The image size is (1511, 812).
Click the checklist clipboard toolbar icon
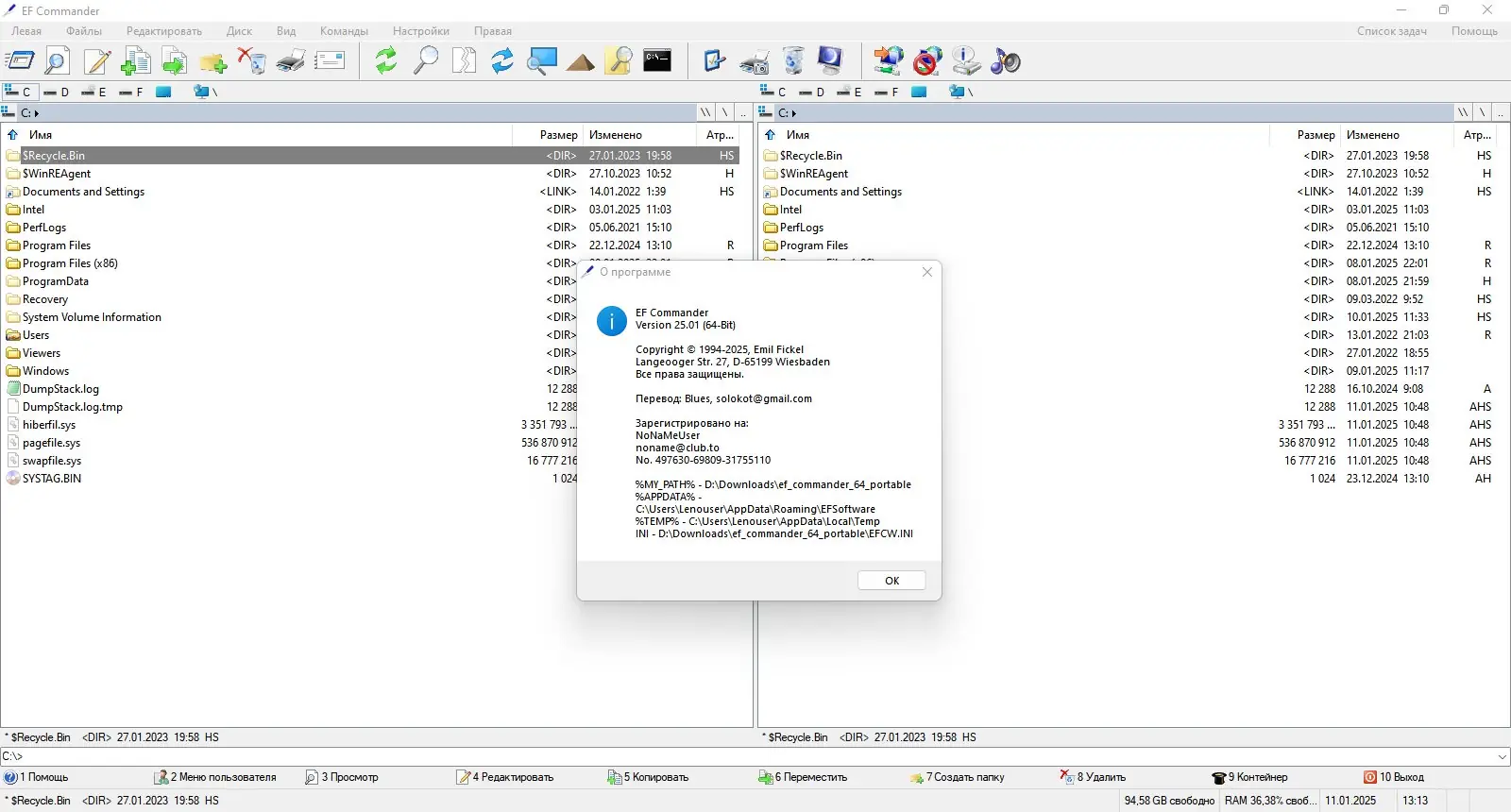pos(715,61)
